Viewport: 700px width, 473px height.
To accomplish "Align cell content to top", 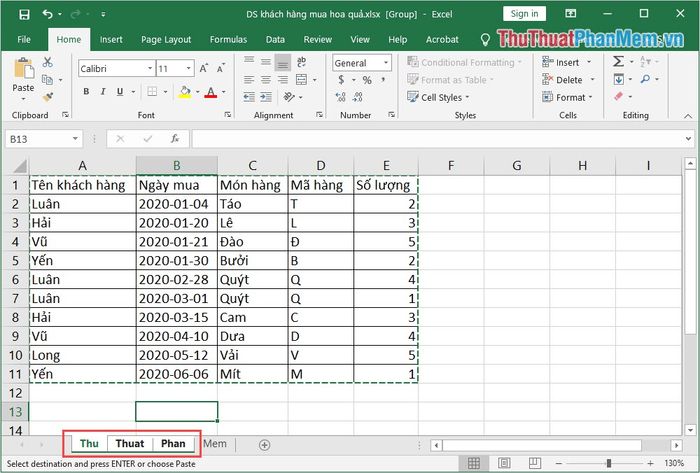I will point(249,62).
